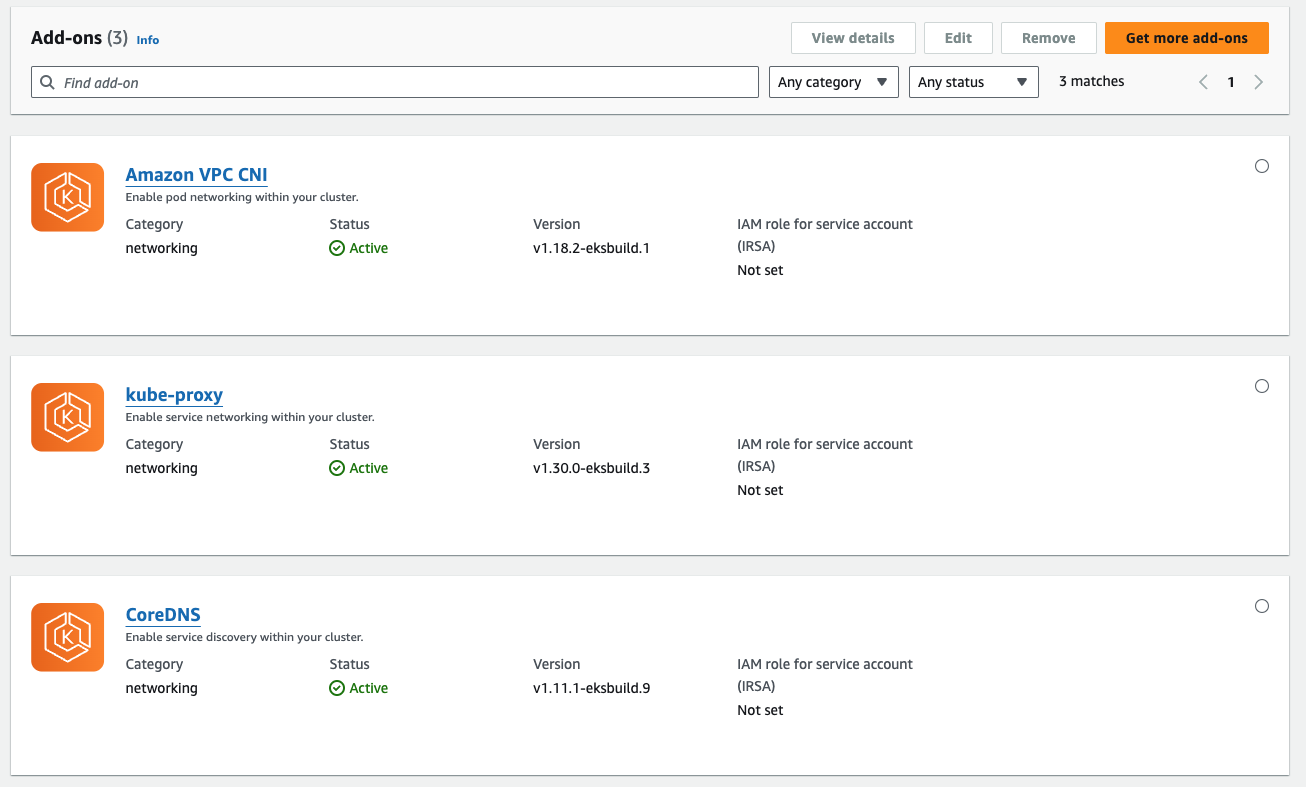The image size is (1306, 787).
Task: Click networking category value for kube-proxy
Action: coord(161,468)
